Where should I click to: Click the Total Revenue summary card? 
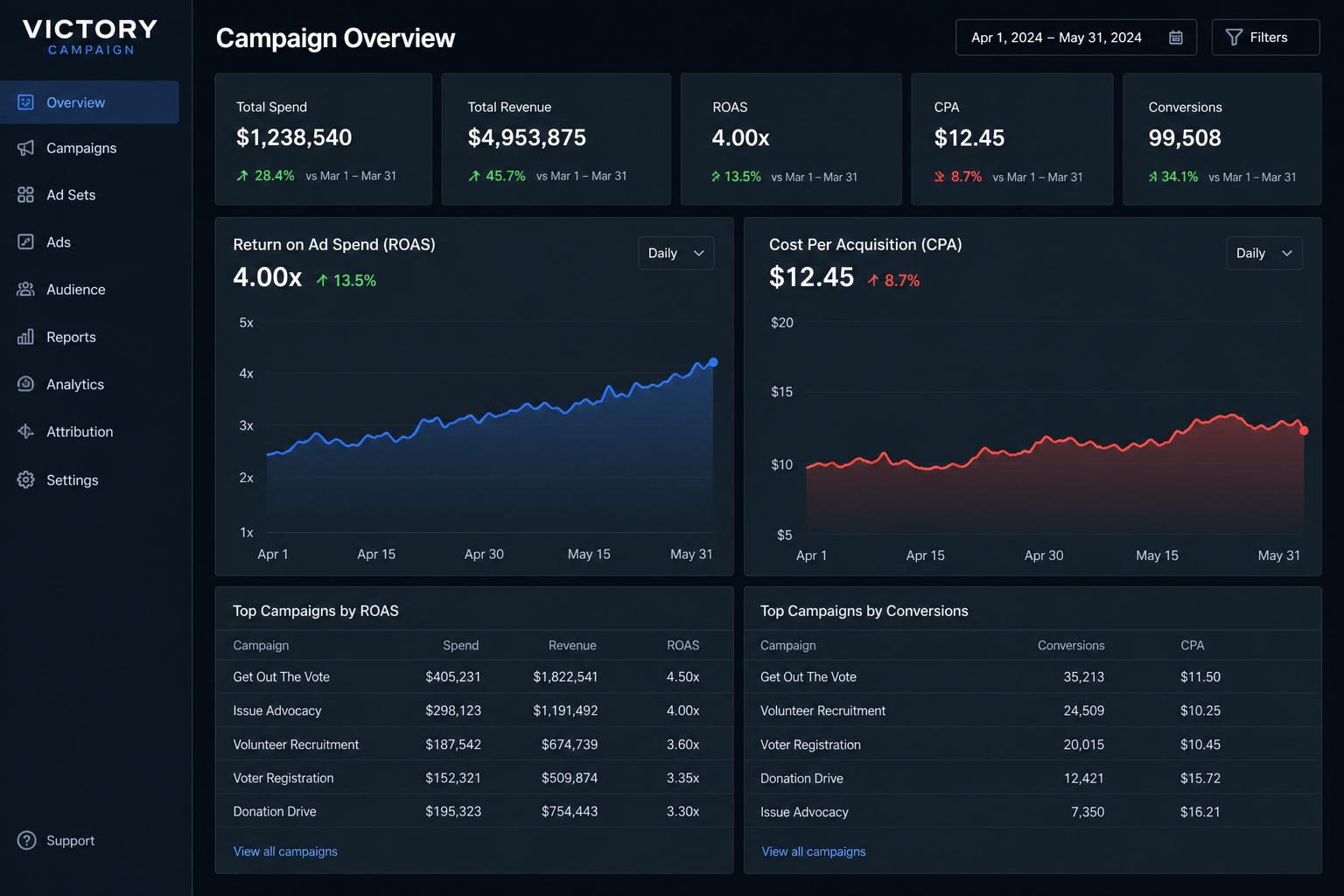(x=556, y=139)
